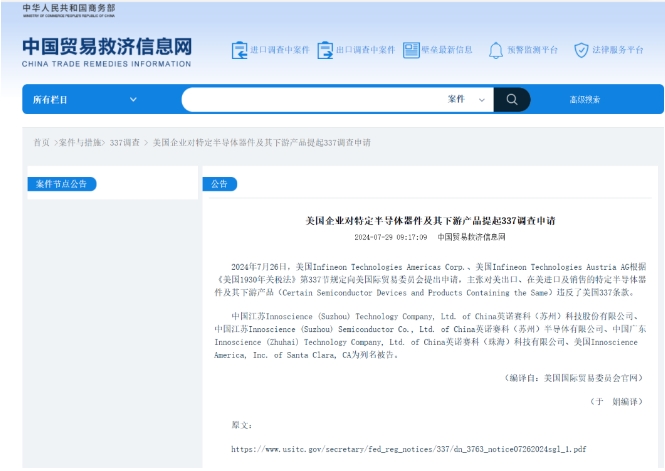Click the magnifying glass search button
Image resolution: width=665 pixels, height=471 pixels.
512,100
